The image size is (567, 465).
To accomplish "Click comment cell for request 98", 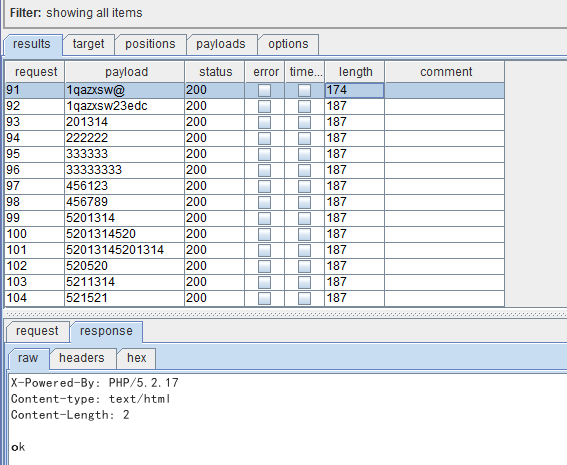I will (x=445, y=202).
